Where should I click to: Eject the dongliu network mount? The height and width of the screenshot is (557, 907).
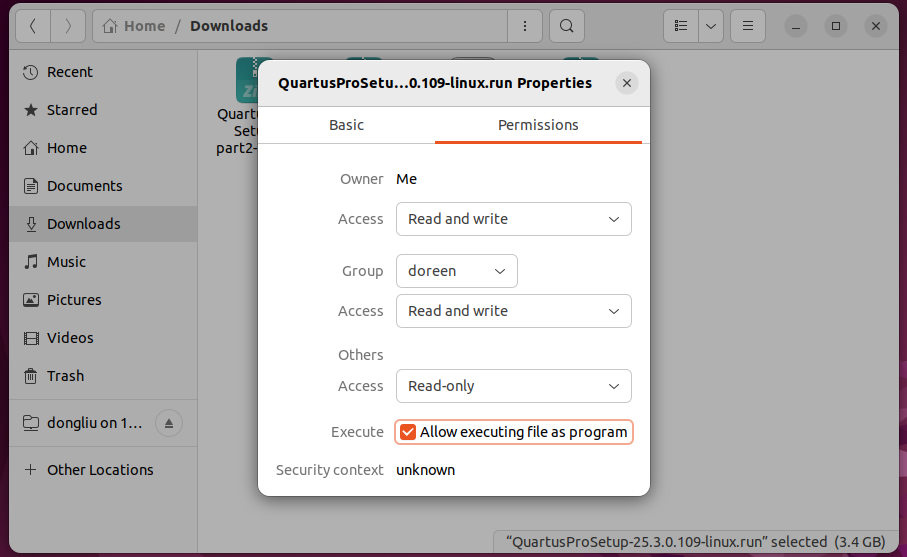coord(169,423)
